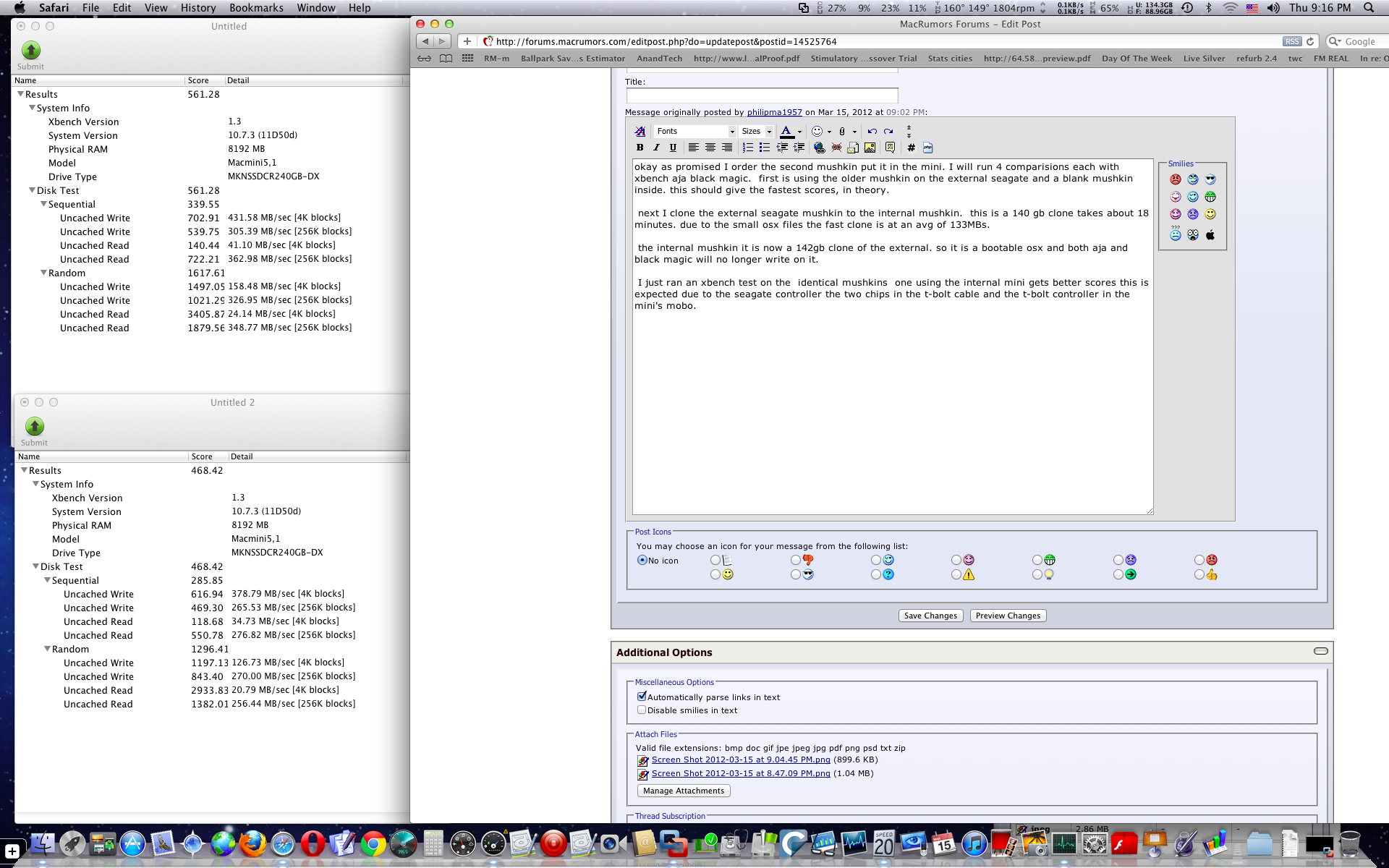Collapse Sequential in Untitled window
Image resolution: width=1389 pixels, height=868 pixels.
pos(43,205)
